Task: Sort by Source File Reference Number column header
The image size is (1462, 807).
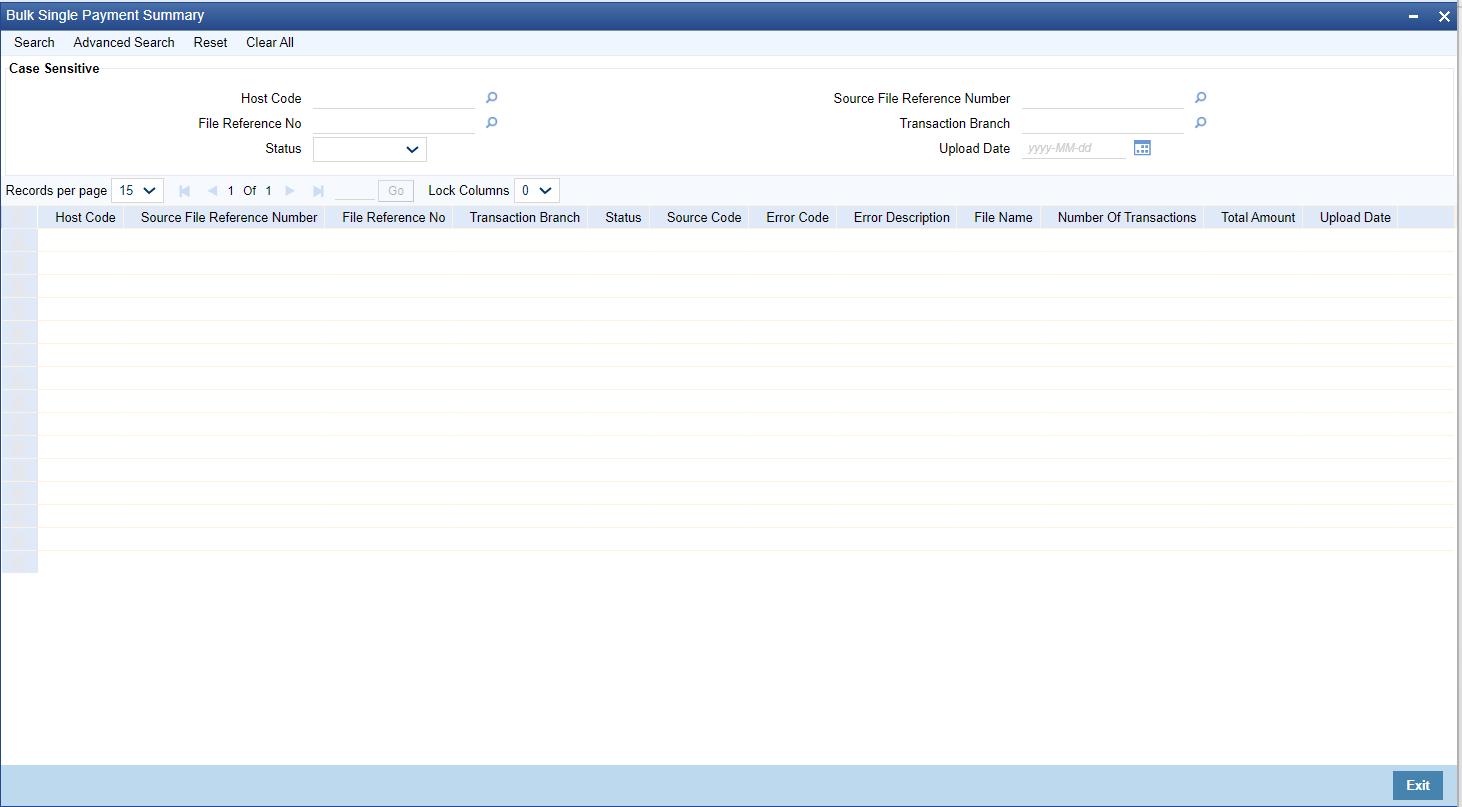Action: tap(229, 217)
